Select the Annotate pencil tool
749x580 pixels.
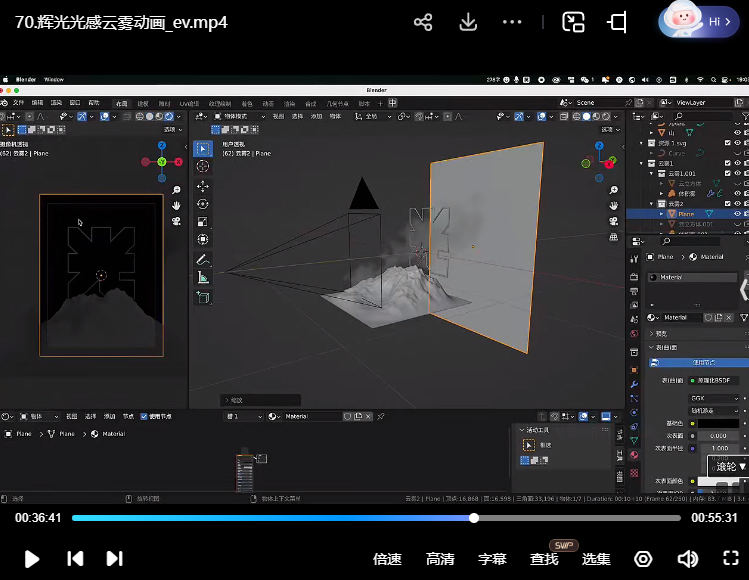pyautogui.click(x=203, y=259)
